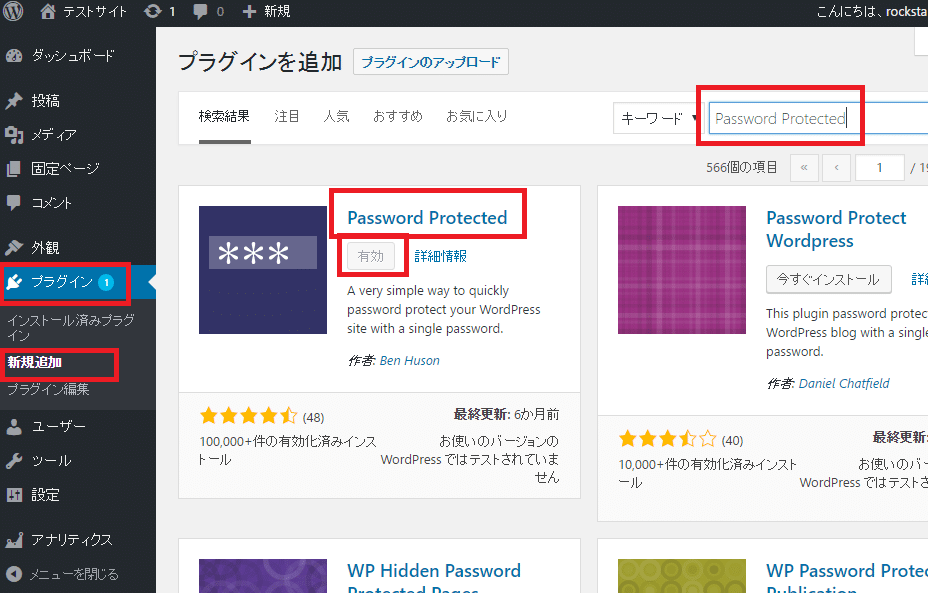Open author Ben Huson link

pos(410,360)
